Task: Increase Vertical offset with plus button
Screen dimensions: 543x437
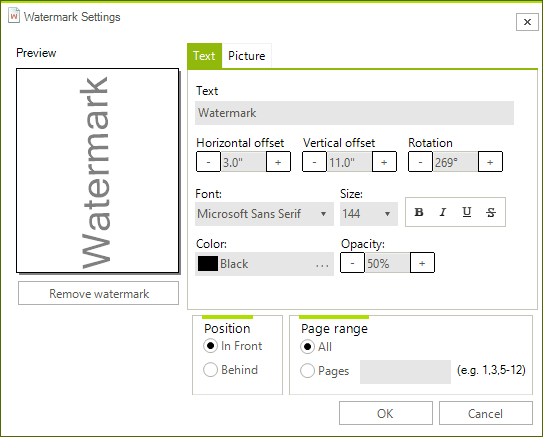Action: pyautogui.click(x=384, y=162)
